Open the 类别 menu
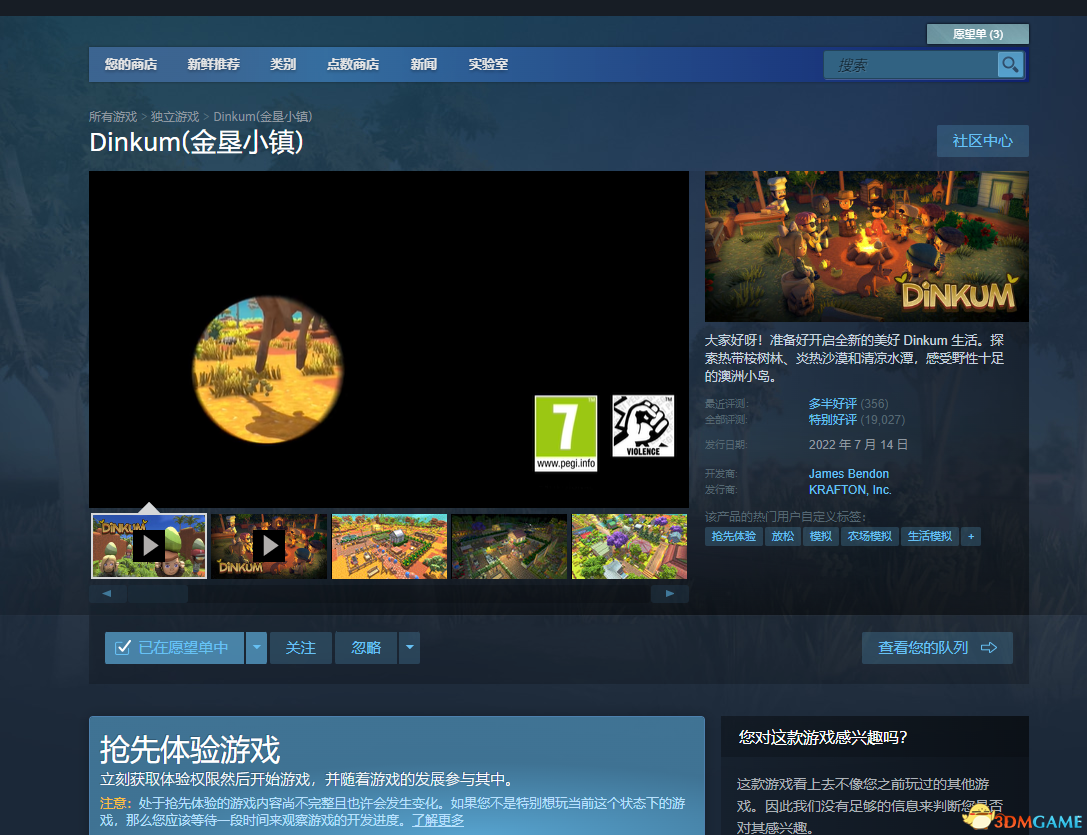 (283, 64)
